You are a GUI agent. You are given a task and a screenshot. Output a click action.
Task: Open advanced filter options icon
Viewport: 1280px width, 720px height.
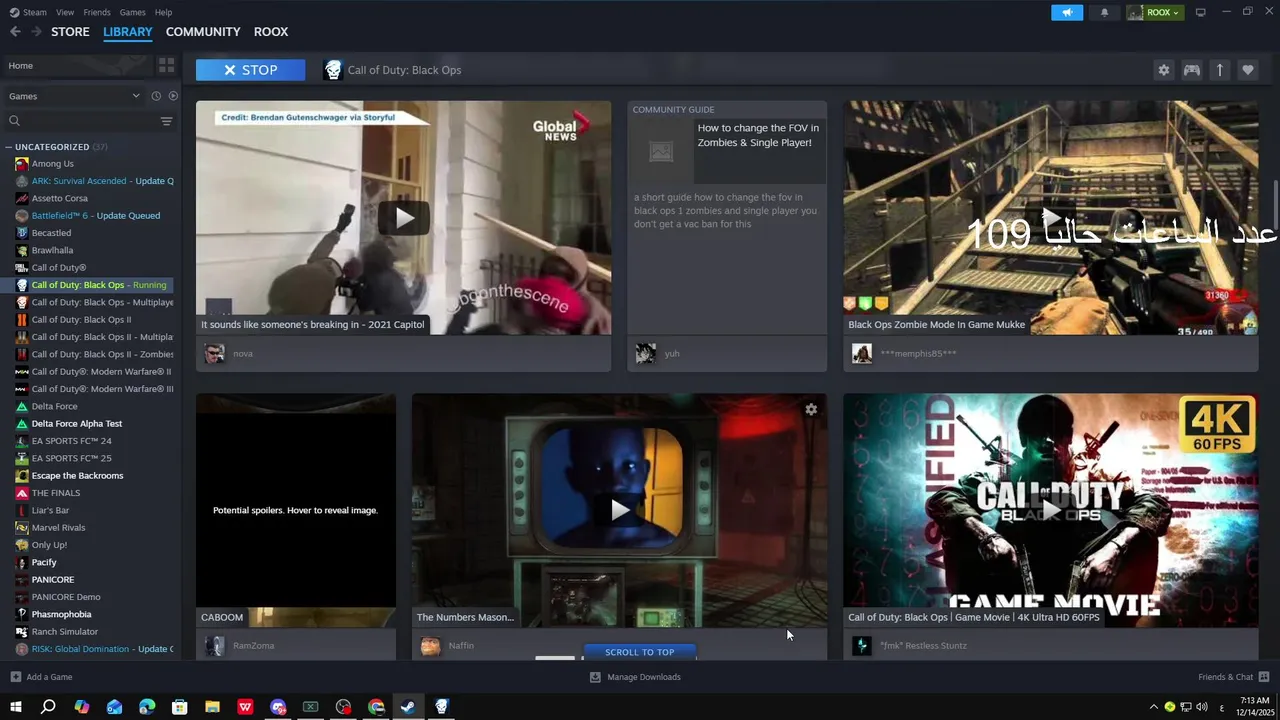point(166,121)
